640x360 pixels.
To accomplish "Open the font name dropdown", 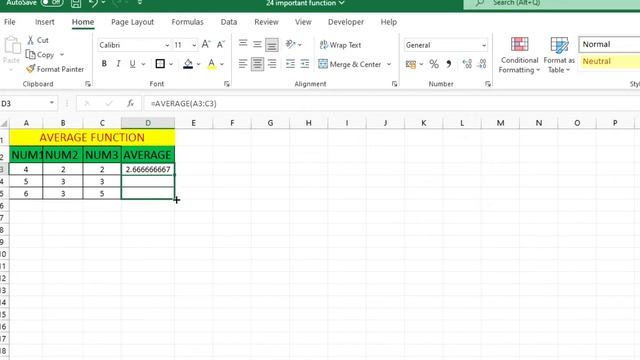I will pyautogui.click(x=167, y=45).
